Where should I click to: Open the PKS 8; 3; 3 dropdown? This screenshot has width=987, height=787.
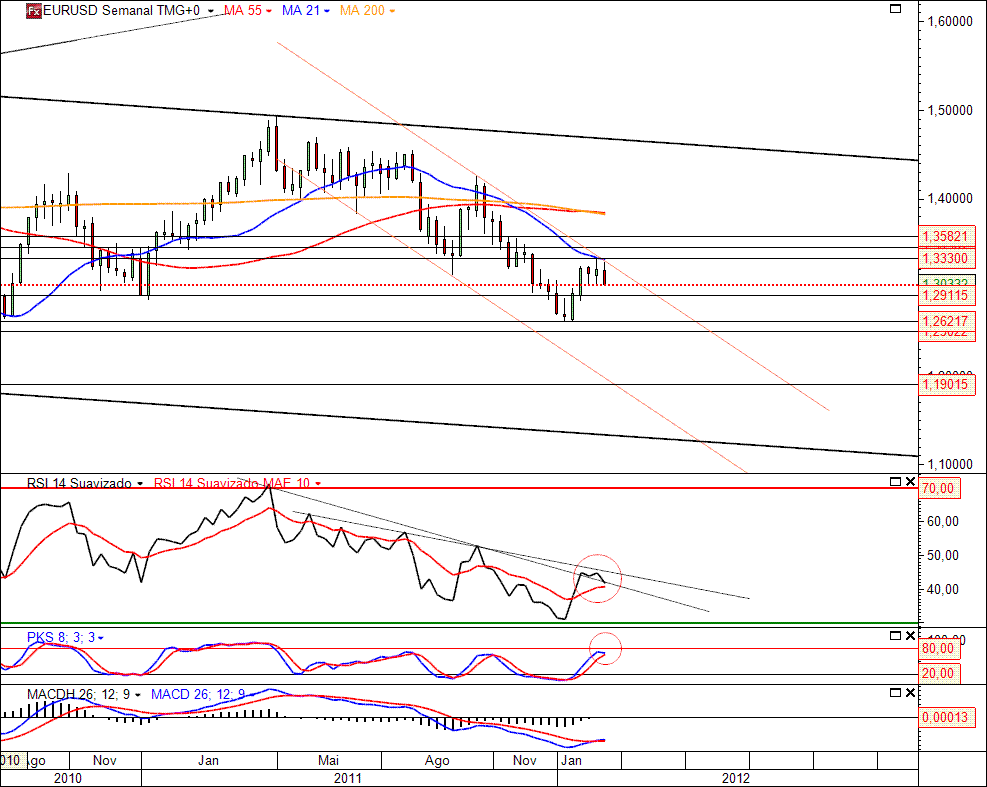(x=101, y=638)
